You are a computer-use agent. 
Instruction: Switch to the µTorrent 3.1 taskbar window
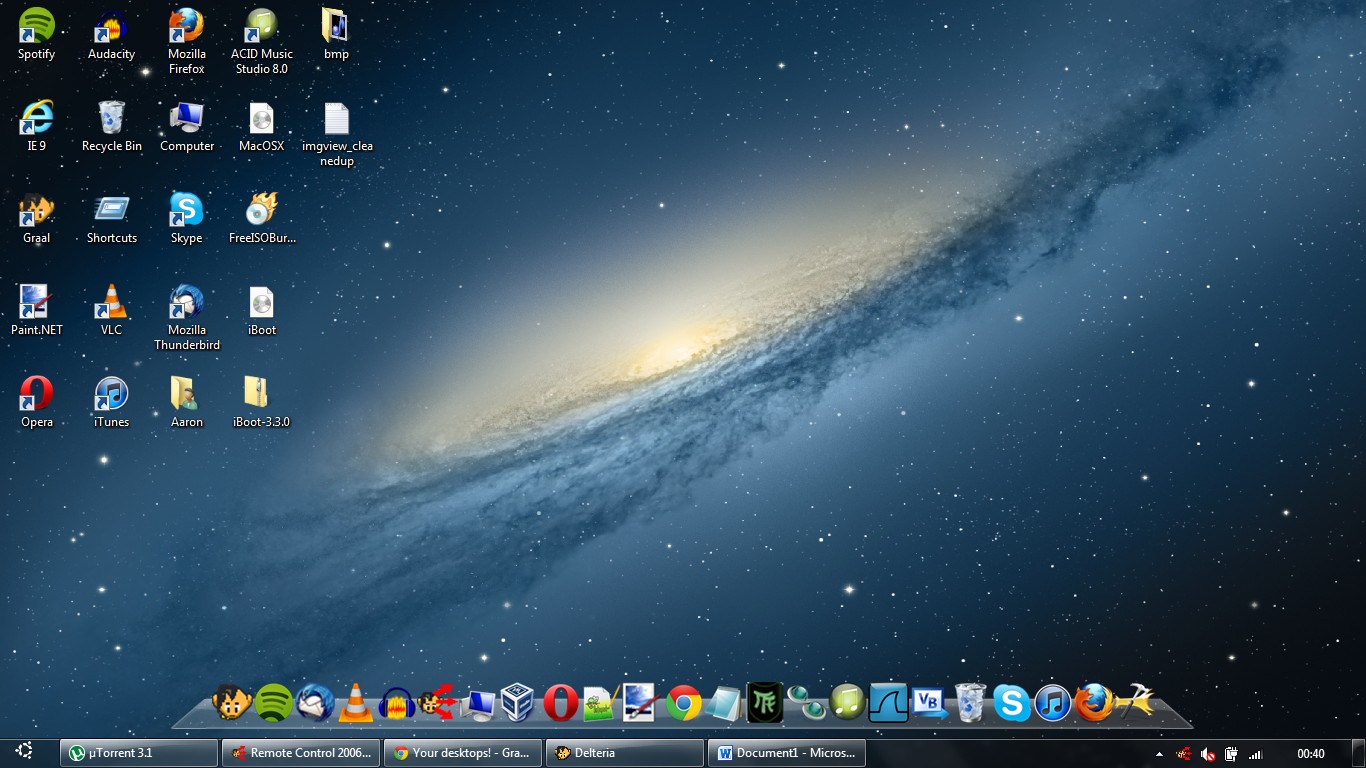139,753
